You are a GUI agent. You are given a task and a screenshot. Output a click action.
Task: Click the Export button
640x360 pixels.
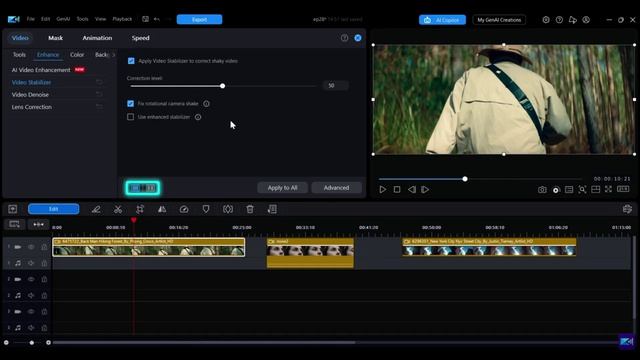pos(199,19)
